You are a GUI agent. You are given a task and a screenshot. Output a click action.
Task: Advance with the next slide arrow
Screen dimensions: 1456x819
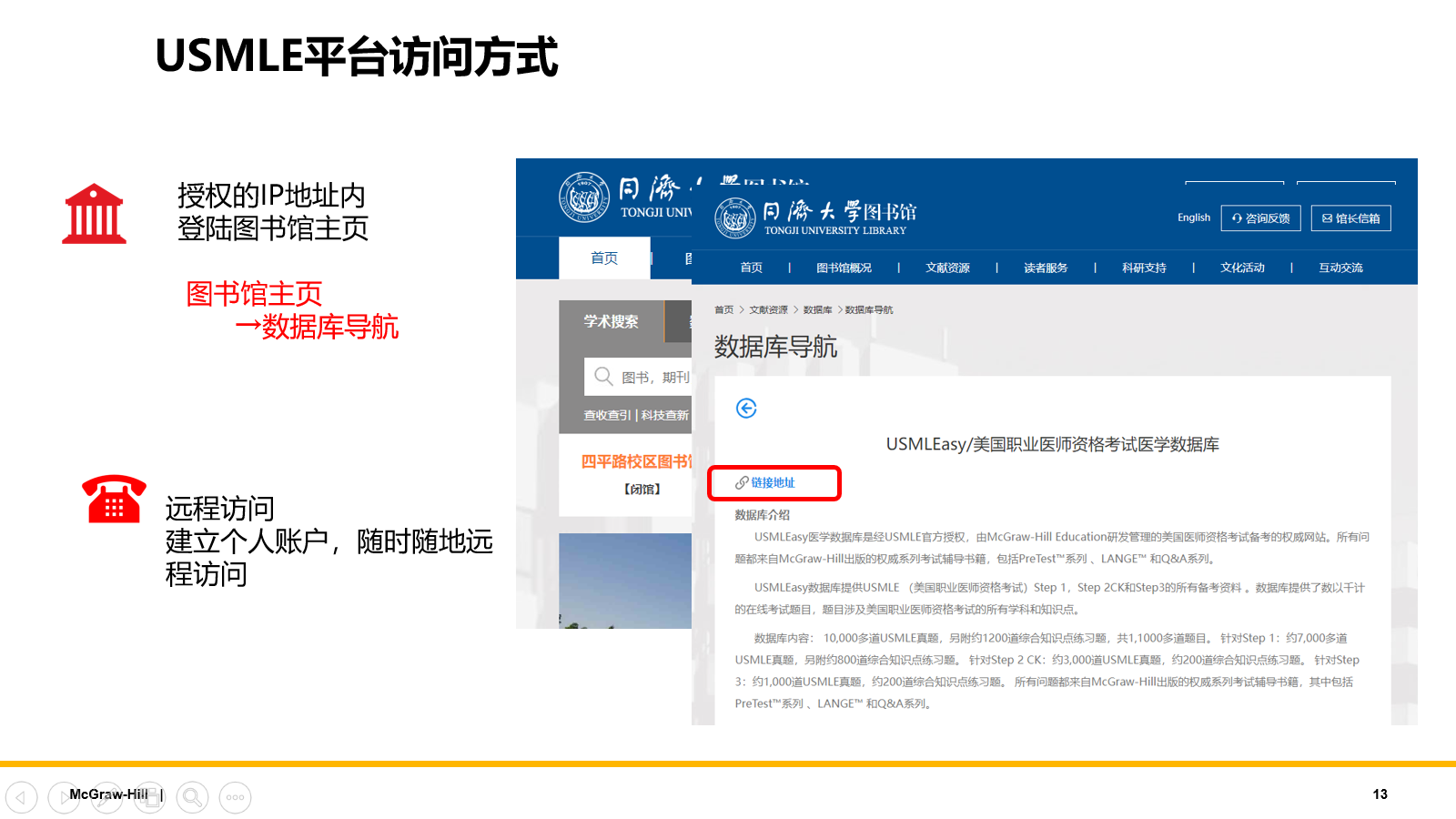[64, 798]
